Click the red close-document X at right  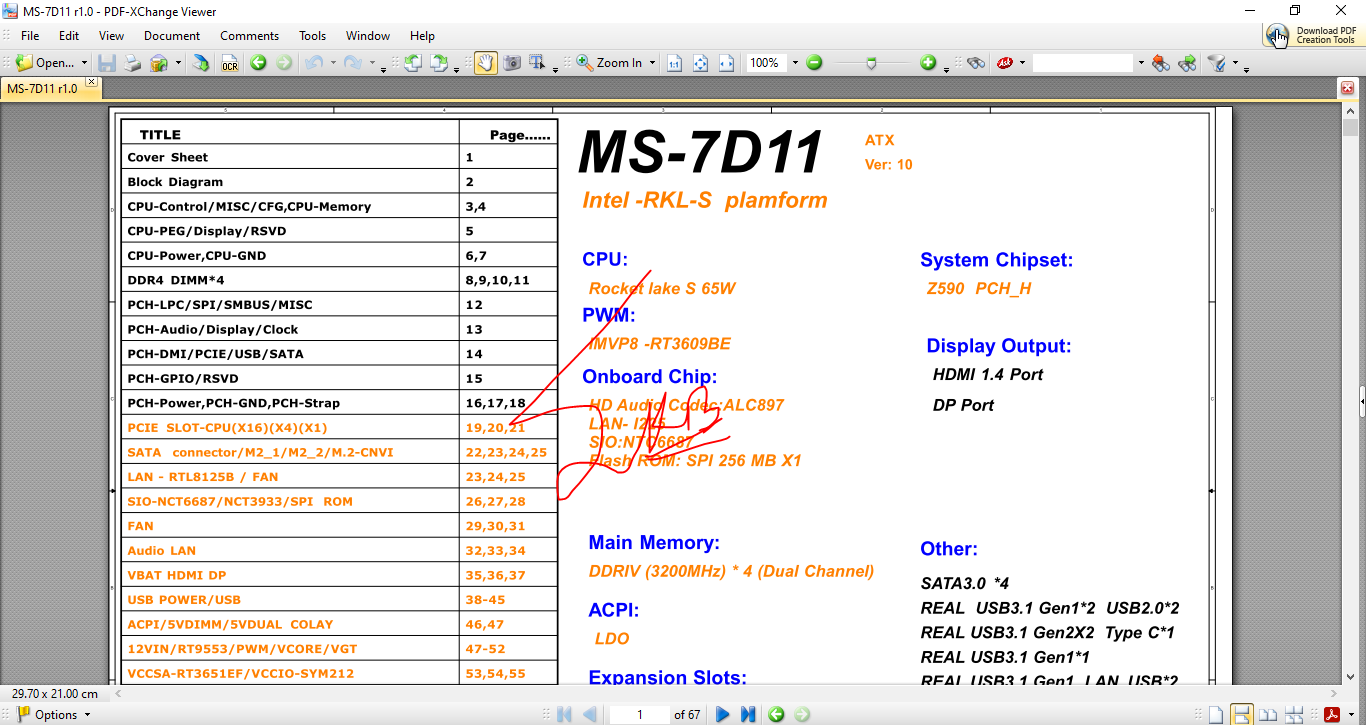[x=1347, y=89]
